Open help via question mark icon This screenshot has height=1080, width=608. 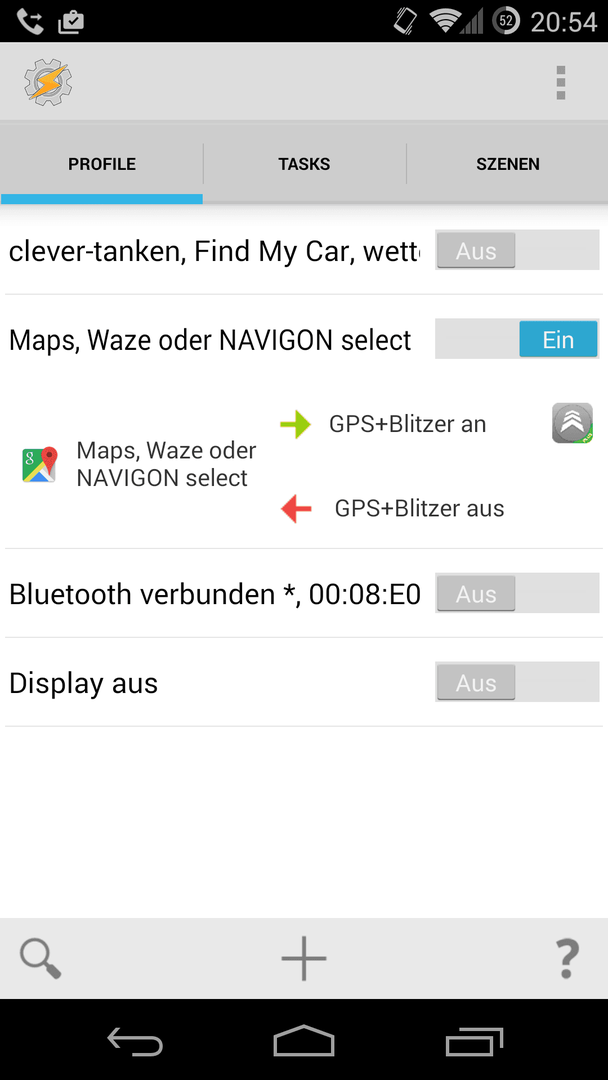(567, 958)
